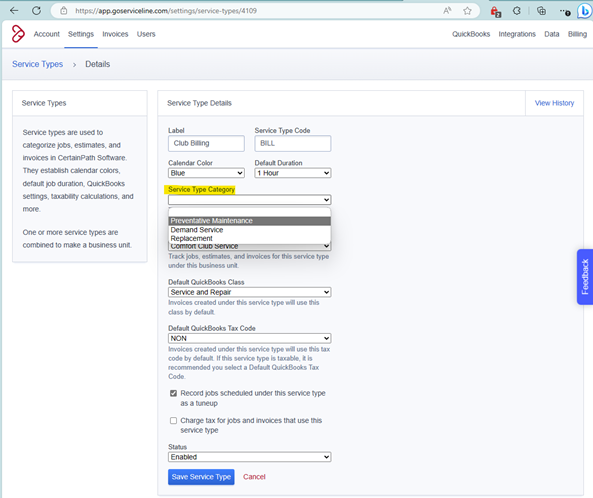Open the Bing sidebar icon

point(585,11)
